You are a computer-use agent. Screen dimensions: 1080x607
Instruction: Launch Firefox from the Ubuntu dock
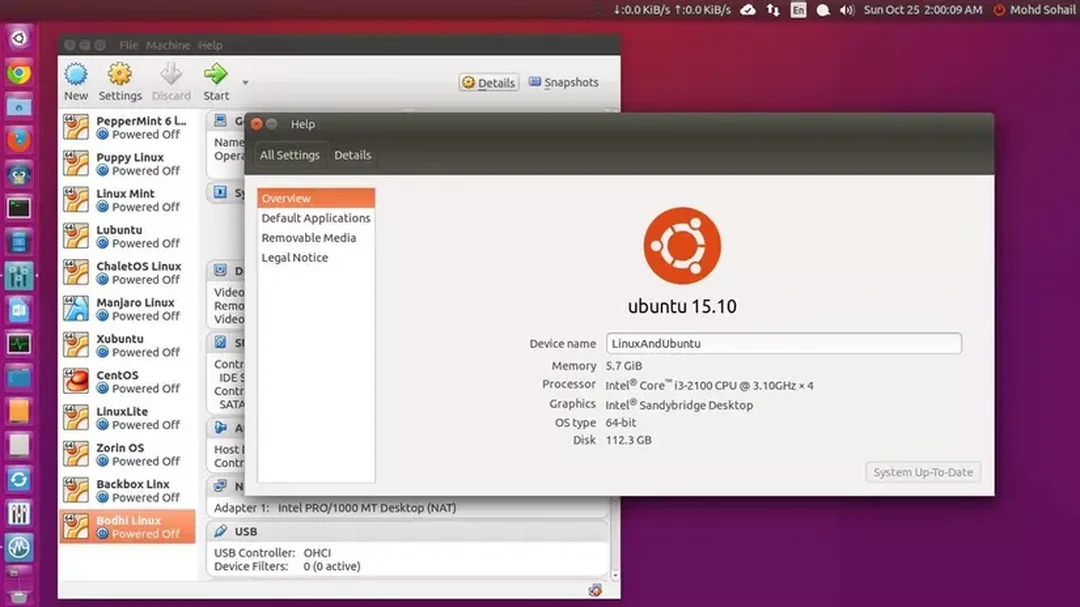[x=19, y=140]
